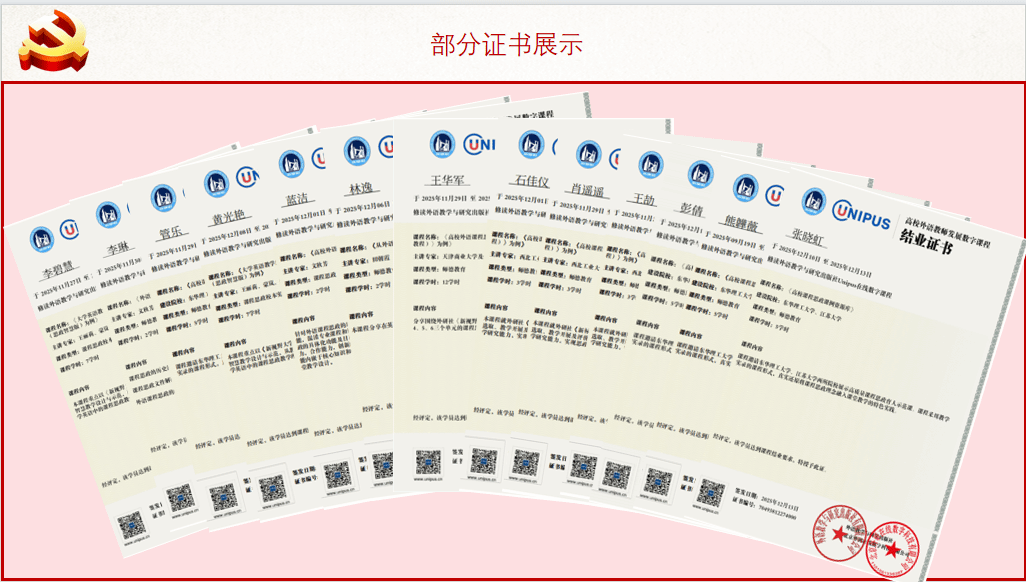The image size is (1026, 582).
Task: Click the blue round badge above 李碧慧
Action: pyautogui.click(x=42, y=238)
